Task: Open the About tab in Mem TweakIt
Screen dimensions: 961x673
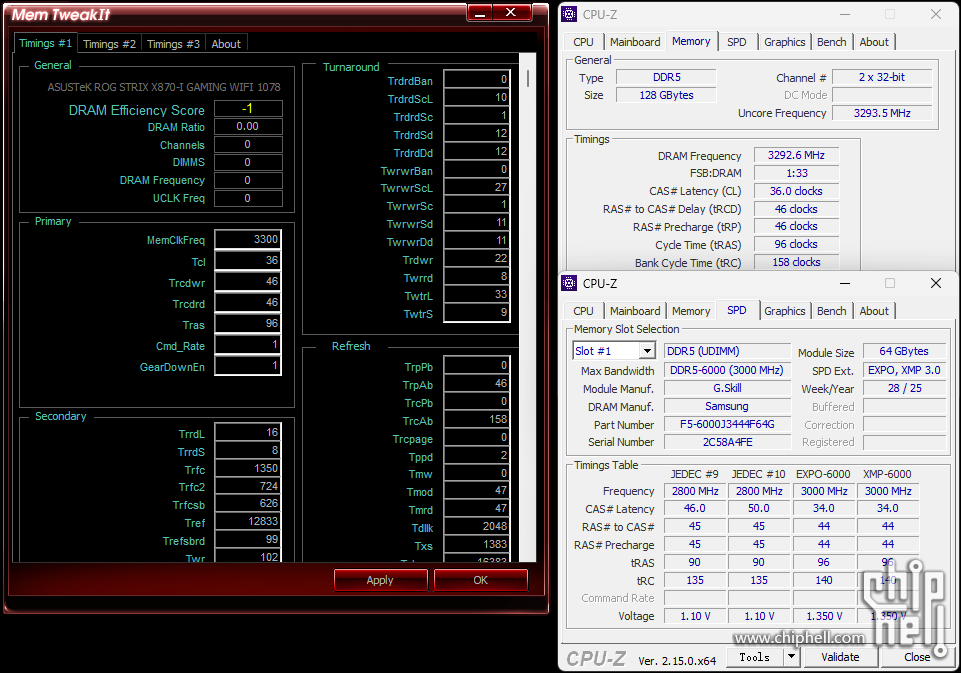Action: coord(226,44)
